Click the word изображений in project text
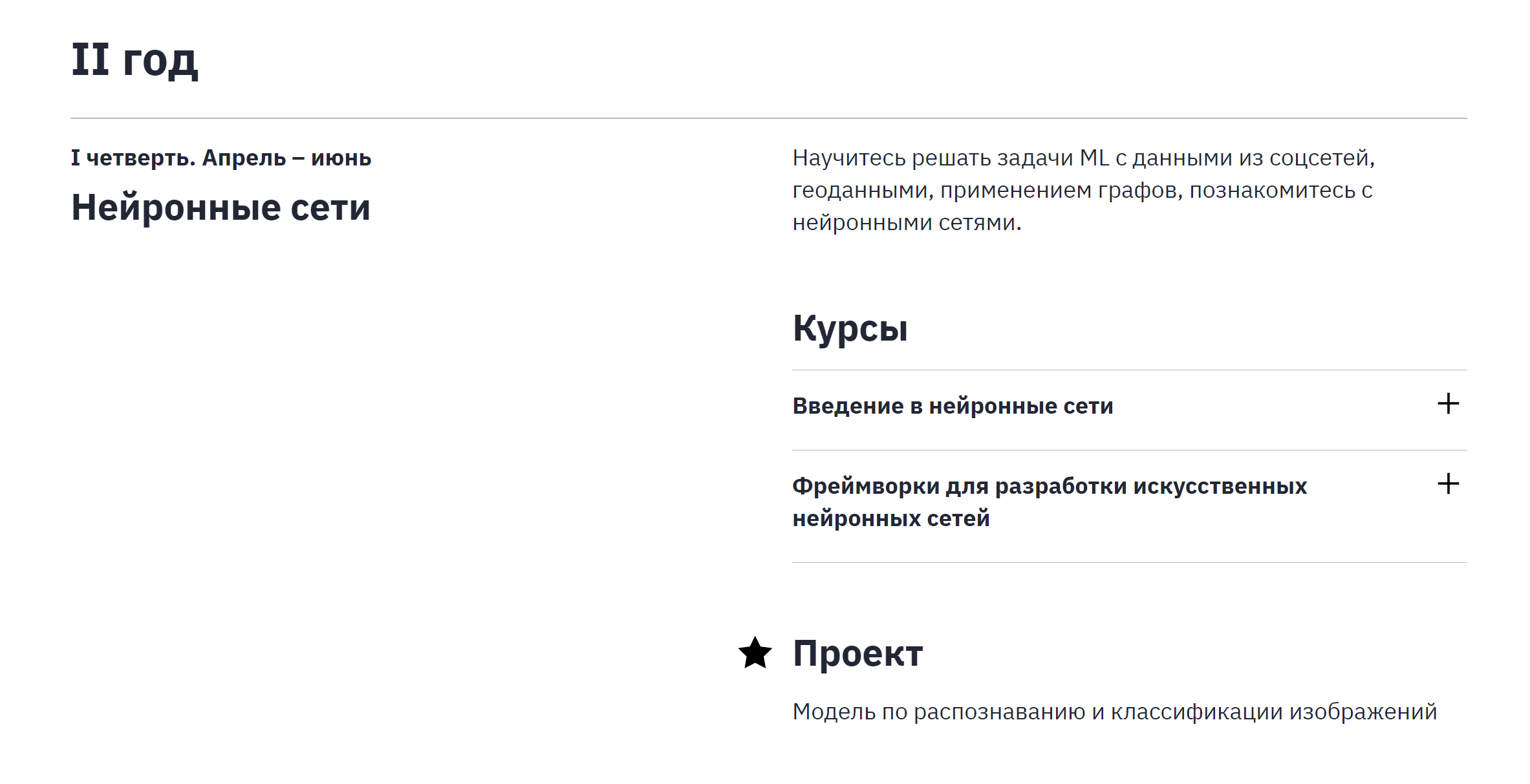Image resolution: width=1530 pixels, height=784 pixels. coord(1363,712)
